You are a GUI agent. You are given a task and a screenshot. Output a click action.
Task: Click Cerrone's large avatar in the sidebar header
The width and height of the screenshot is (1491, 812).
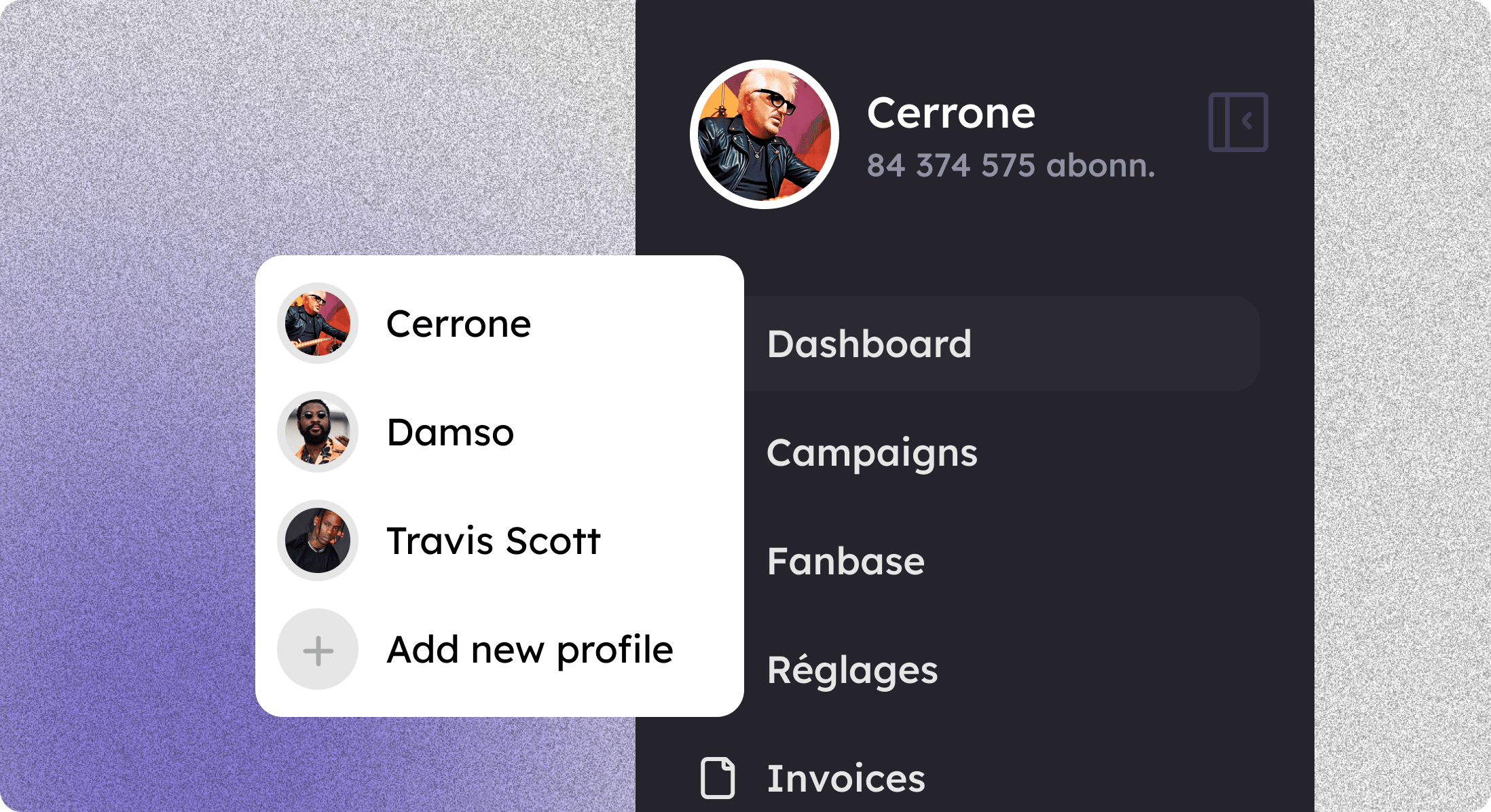(x=765, y=134)
